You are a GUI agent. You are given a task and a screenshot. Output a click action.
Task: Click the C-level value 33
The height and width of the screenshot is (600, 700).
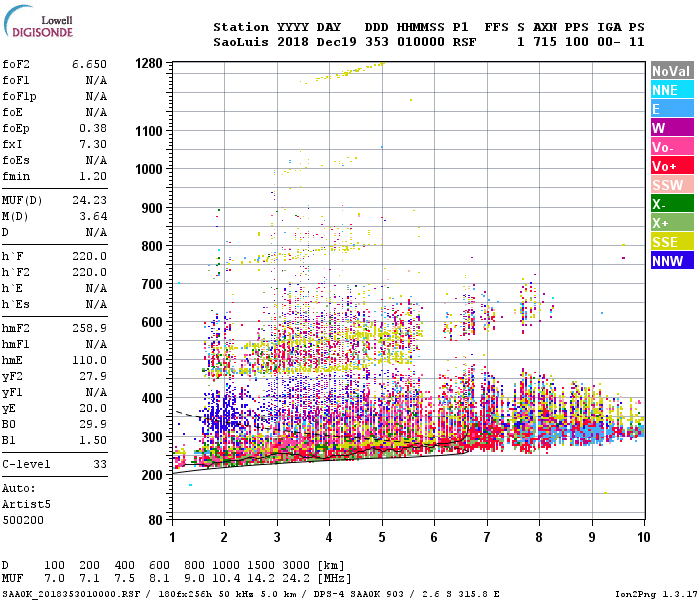100,464
